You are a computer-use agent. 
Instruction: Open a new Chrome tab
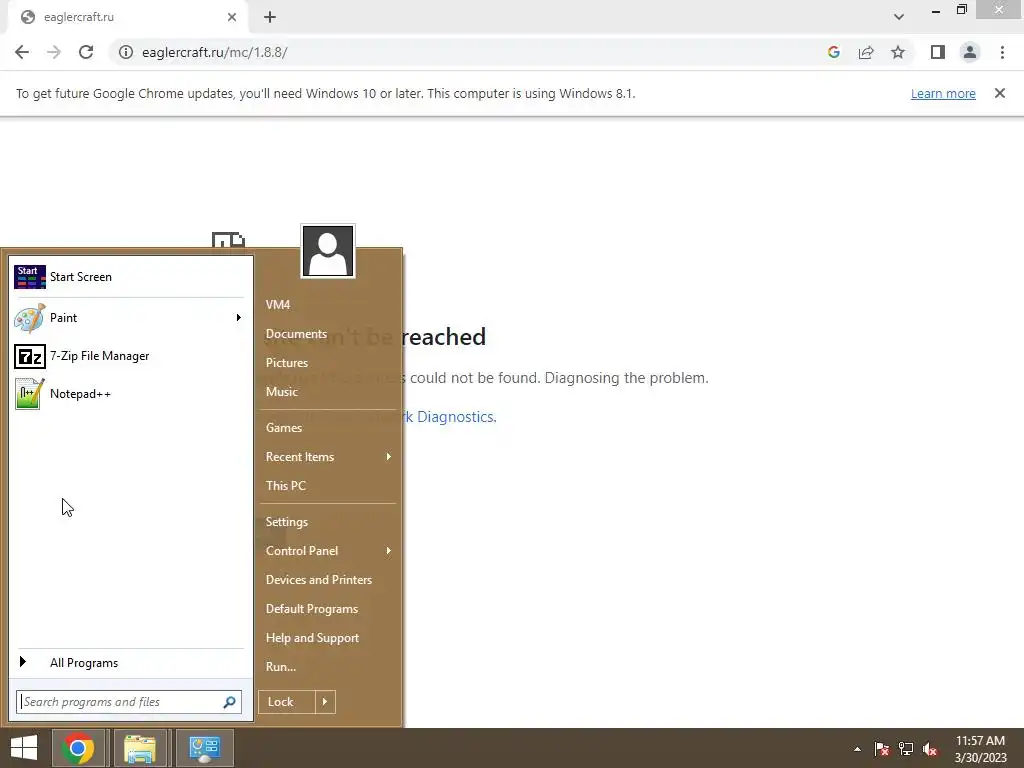pos(270,18)
